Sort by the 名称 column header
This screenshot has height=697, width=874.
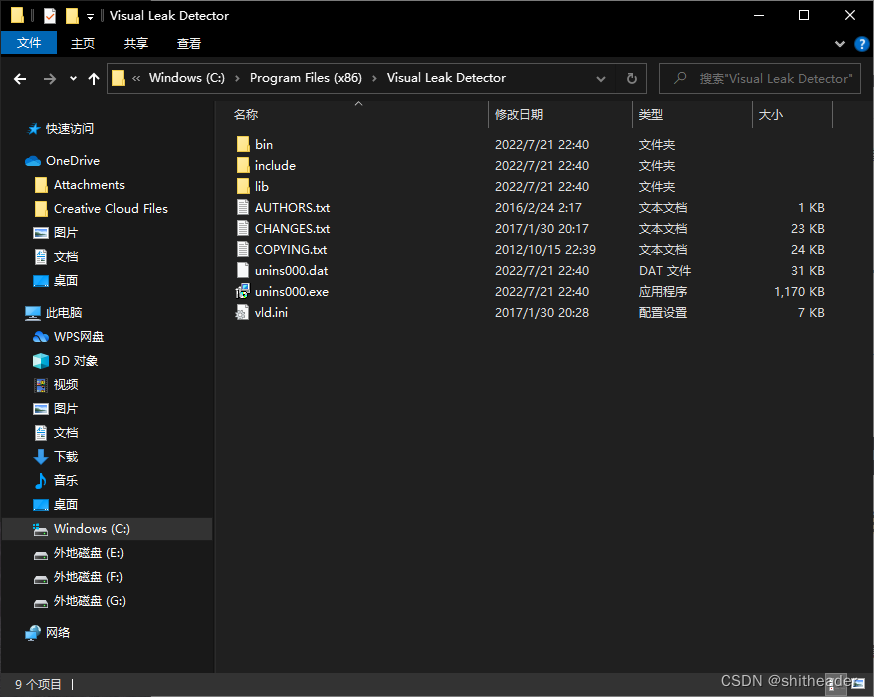[246, 114]
